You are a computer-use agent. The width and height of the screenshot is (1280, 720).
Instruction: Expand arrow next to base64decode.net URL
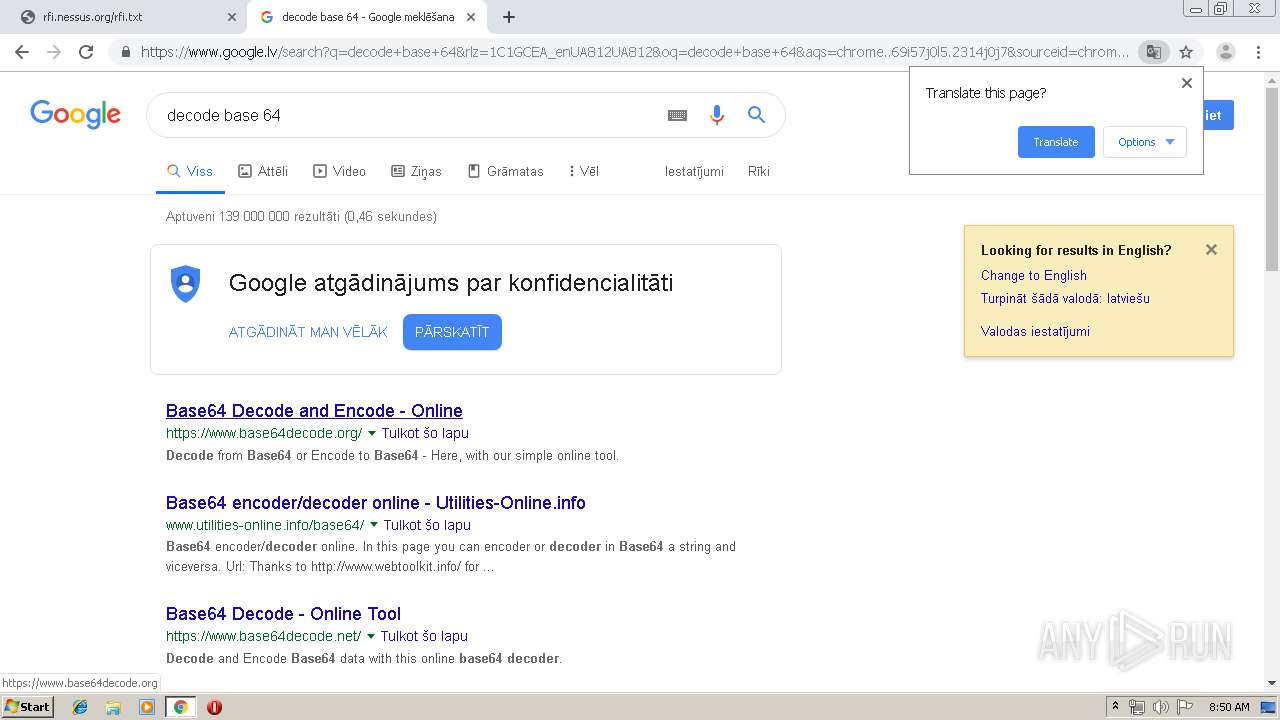371,636
